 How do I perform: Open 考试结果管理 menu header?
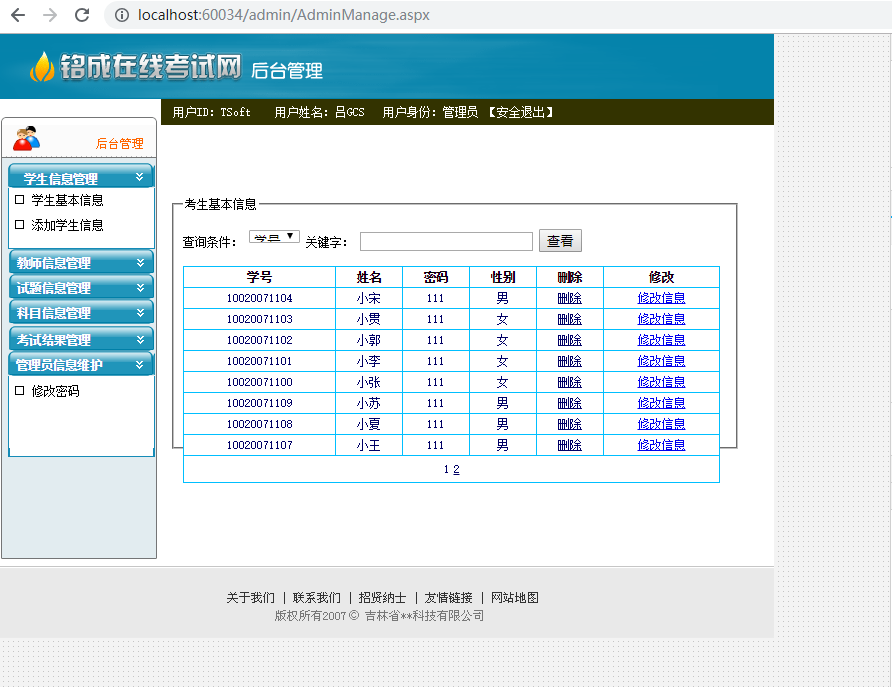click(x=81, y=340)
